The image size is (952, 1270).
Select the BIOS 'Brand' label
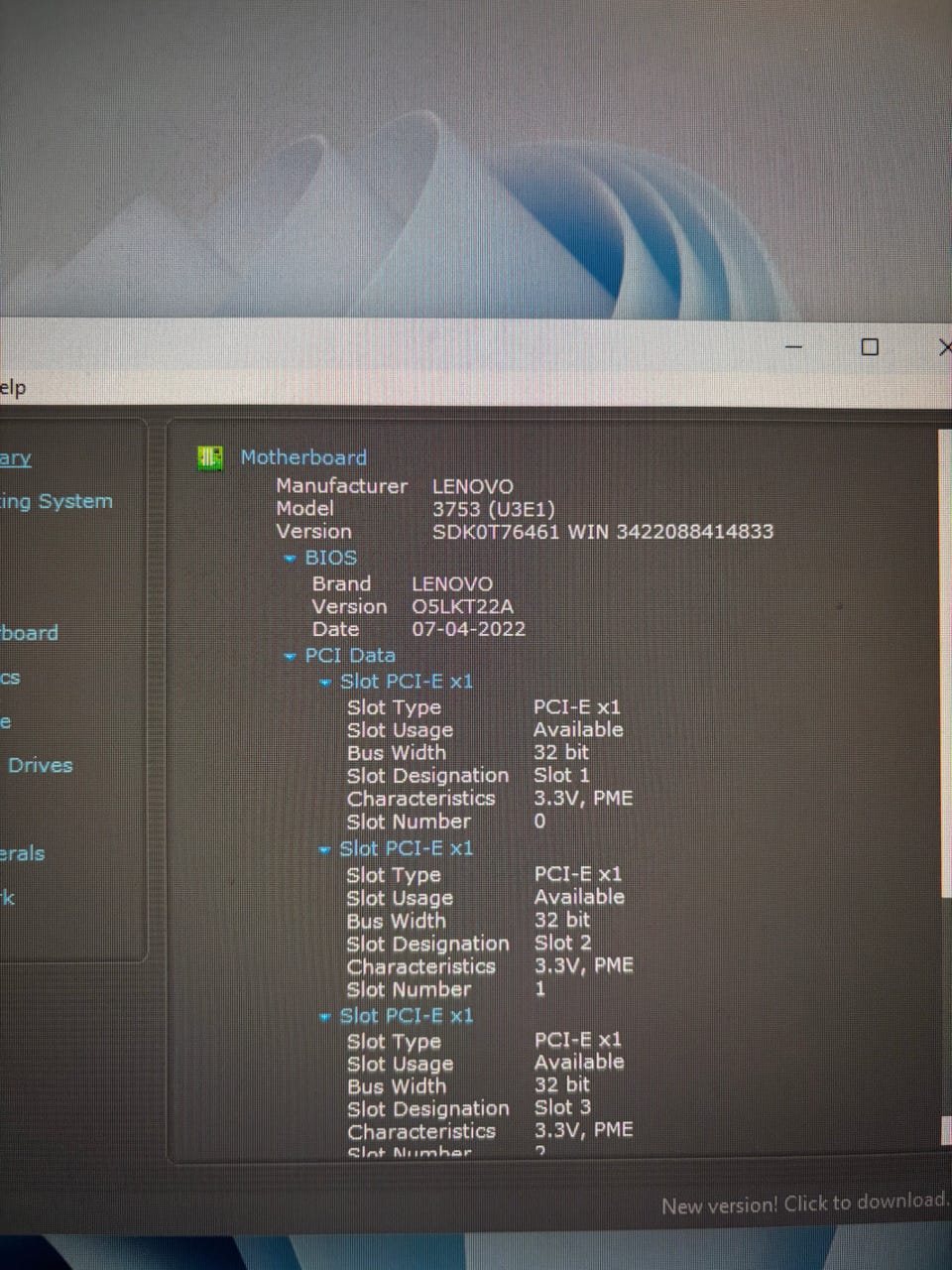pyautogui.click(x=341, y=583)
